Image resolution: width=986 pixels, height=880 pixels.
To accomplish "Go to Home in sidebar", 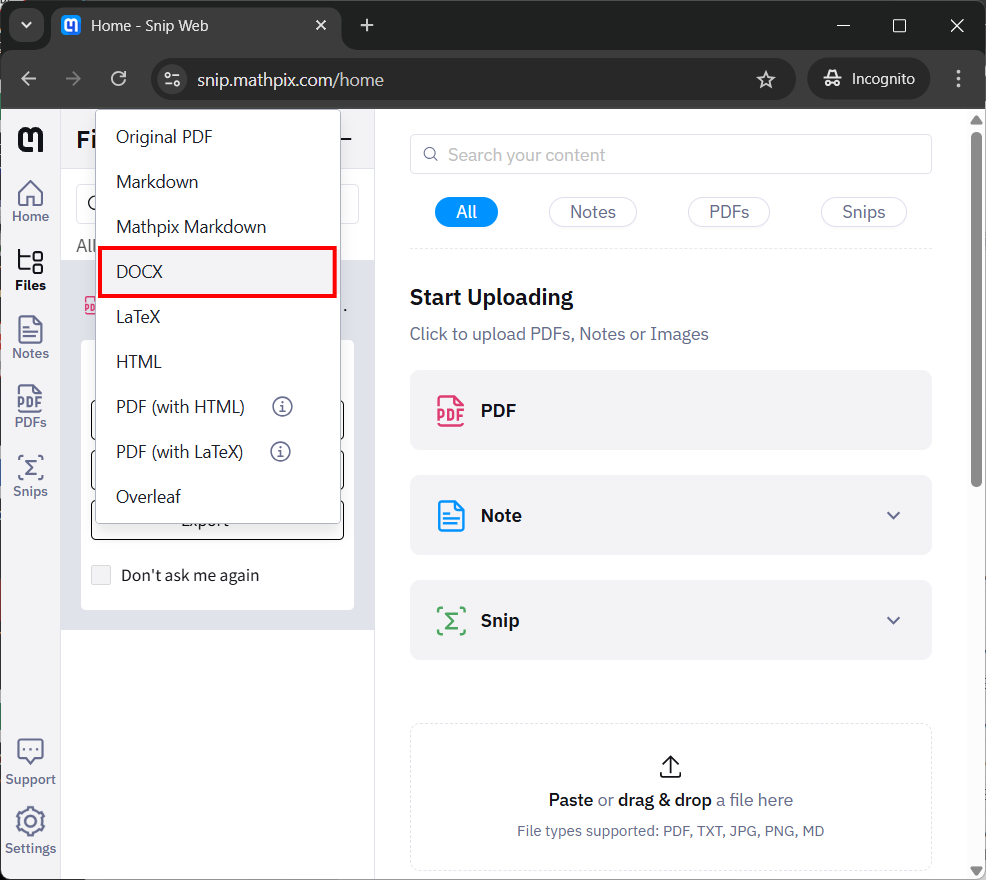I will [30, 201].
